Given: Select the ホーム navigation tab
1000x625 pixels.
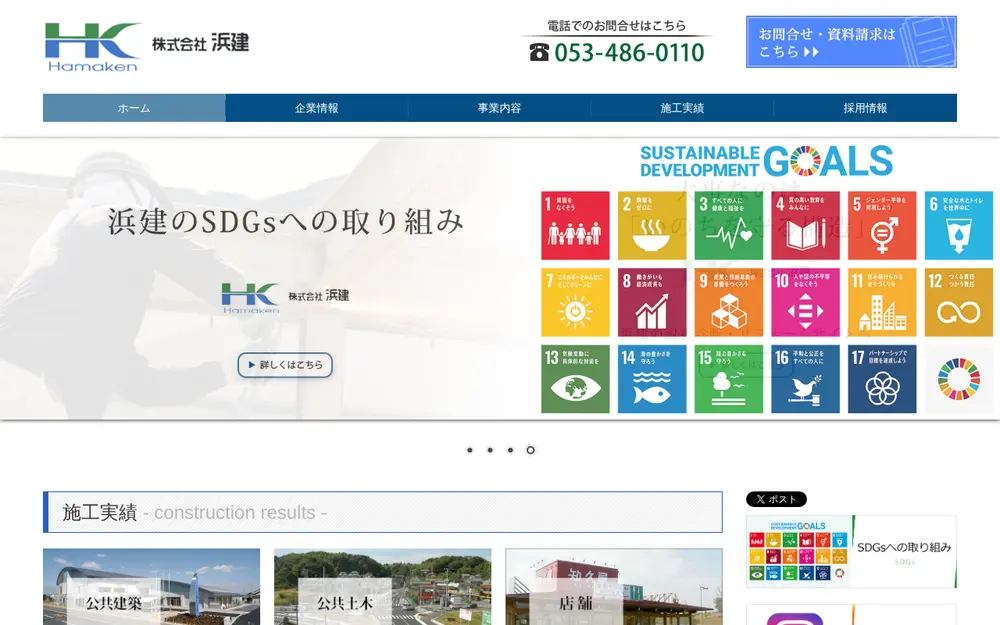Looking at the screenshot, I should (134, 108).
